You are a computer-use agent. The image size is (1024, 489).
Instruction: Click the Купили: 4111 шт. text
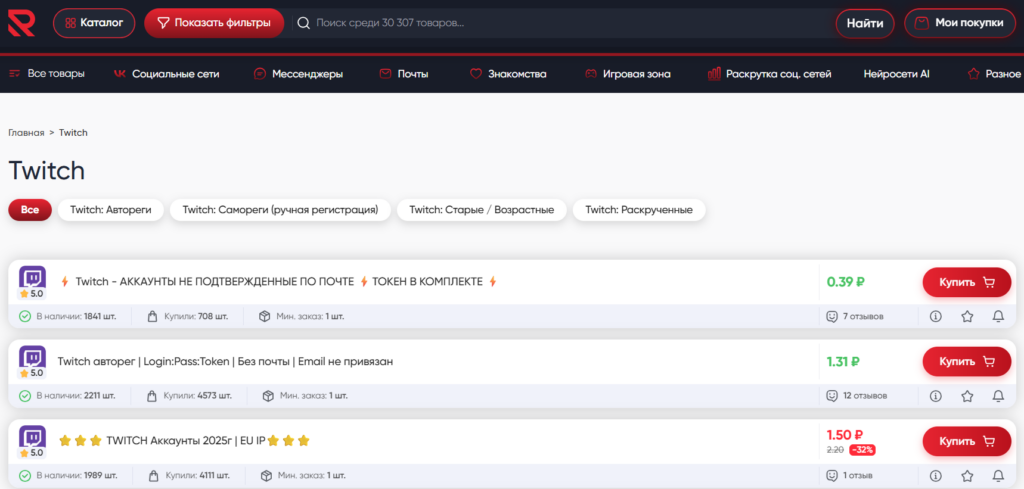(x=199, y=475)
